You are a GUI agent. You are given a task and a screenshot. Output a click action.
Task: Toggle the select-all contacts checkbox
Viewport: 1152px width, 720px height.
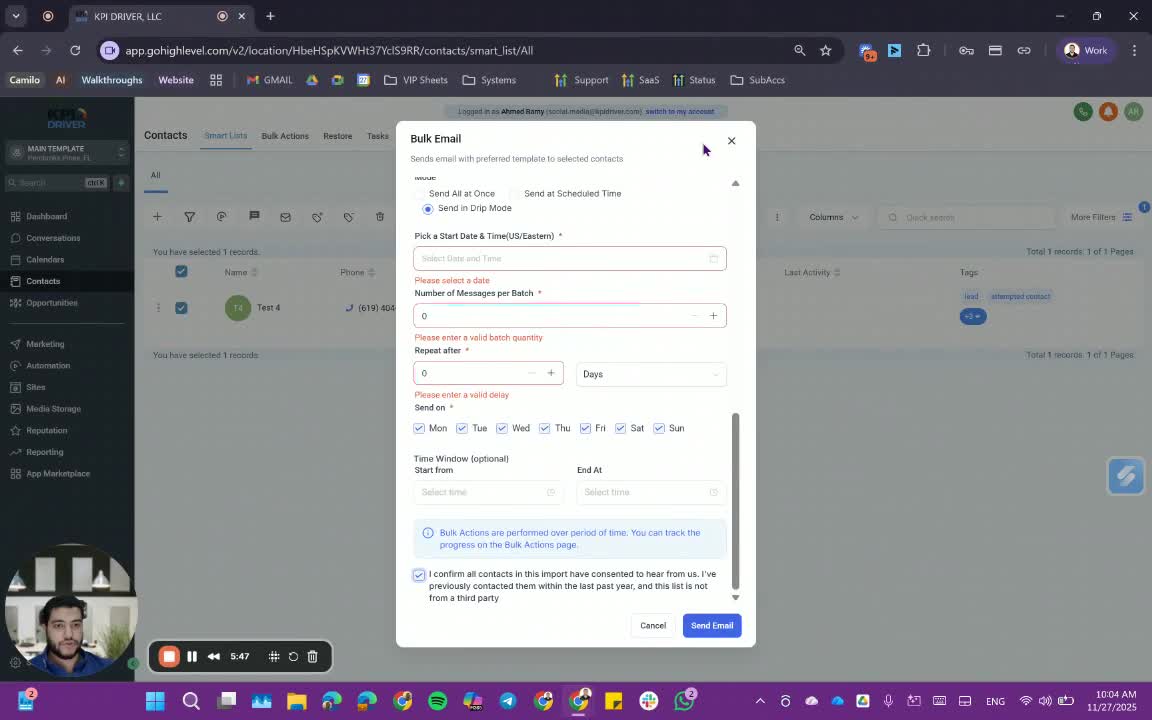pyautogui.click(x=181, y=272)
